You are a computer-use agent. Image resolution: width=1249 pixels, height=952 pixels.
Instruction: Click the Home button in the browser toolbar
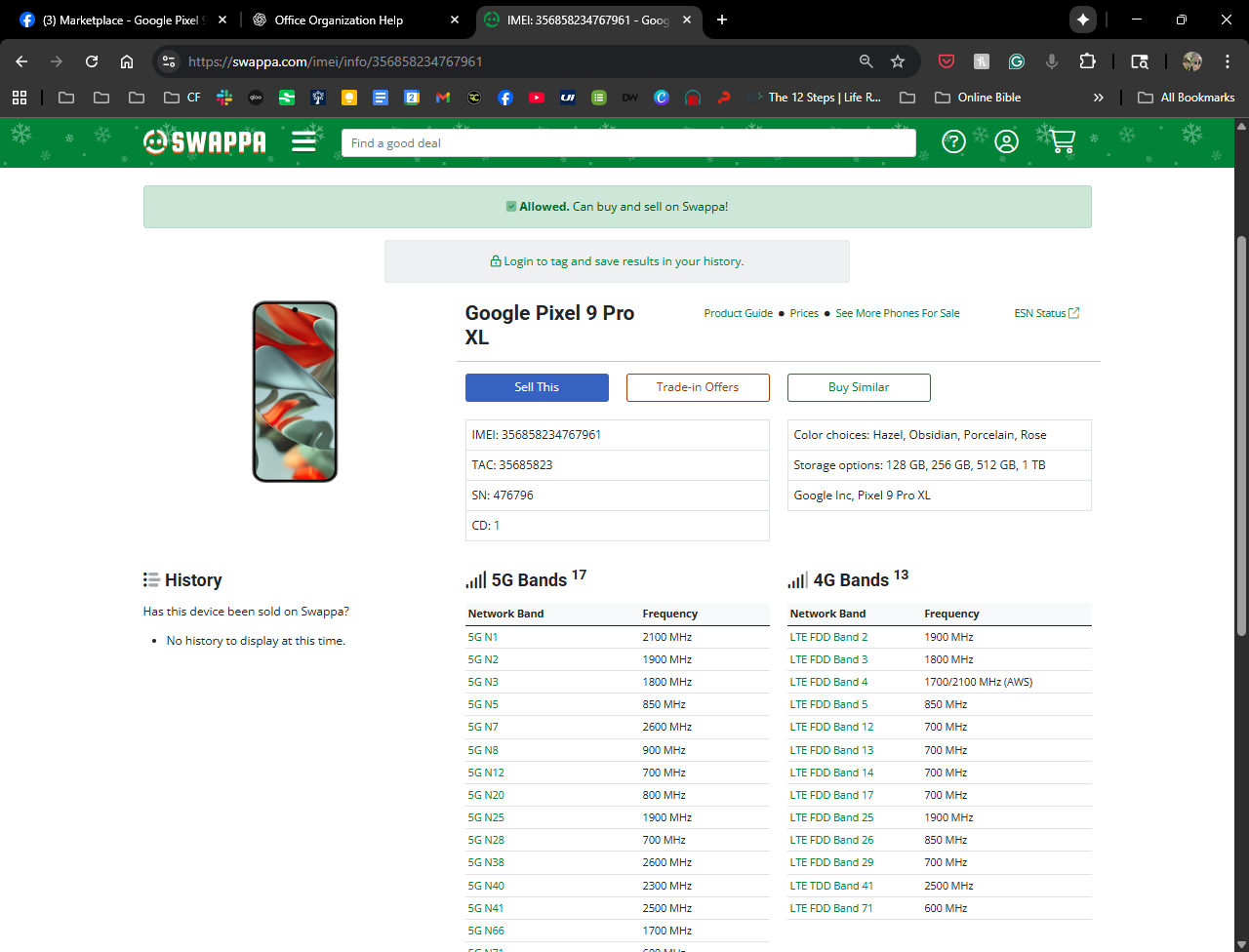click(x=127, y=61)
